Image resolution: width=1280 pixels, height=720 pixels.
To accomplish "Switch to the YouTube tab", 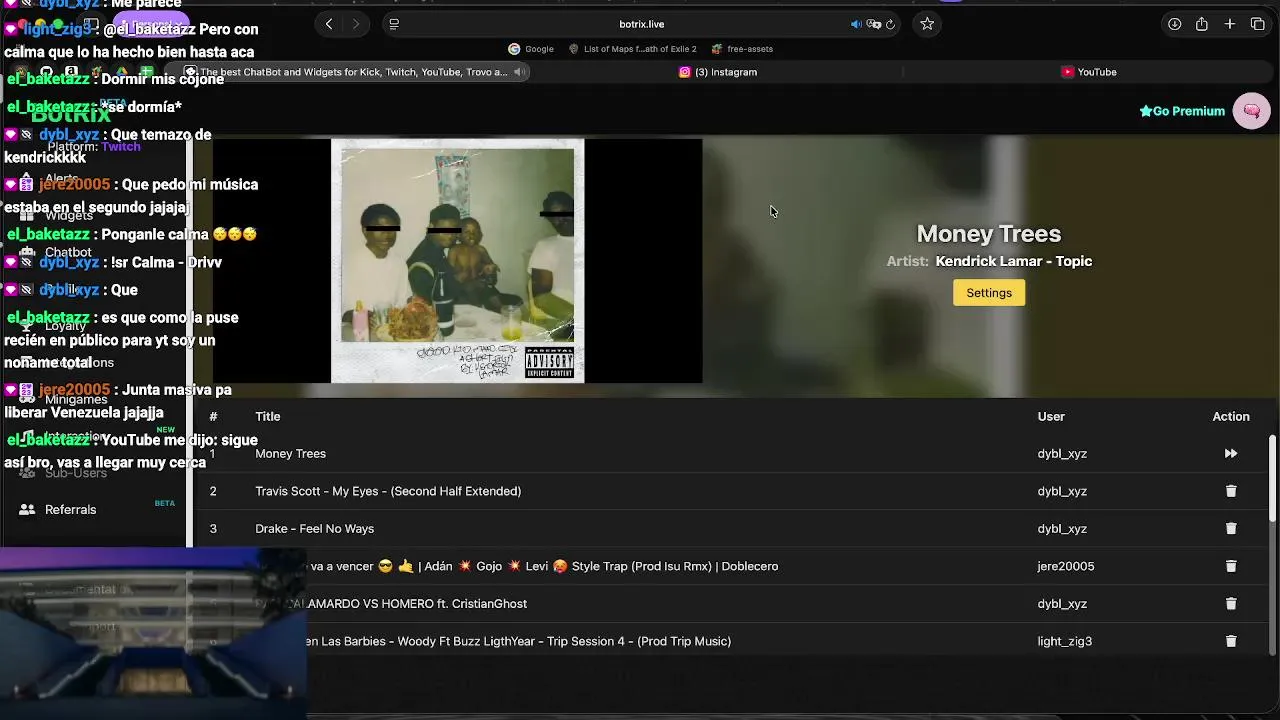I will pyautogui.click(x=1089, y=72).
